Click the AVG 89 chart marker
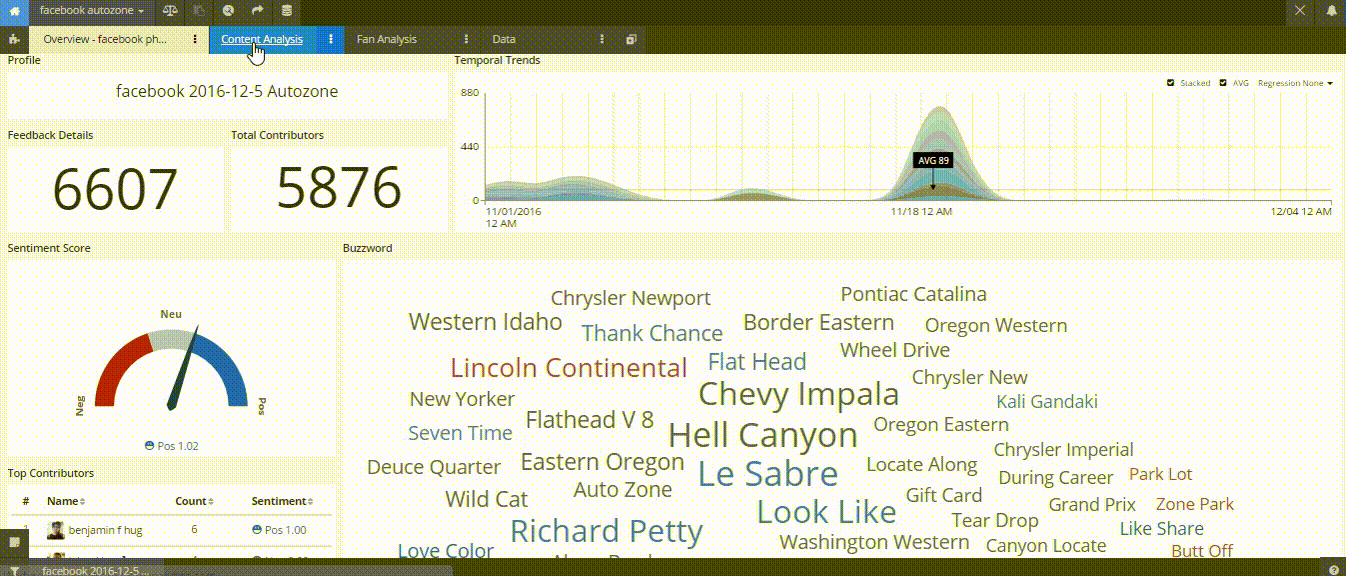Image resolution: width=1346 pixels, height=576 pixels. (932, 160)
